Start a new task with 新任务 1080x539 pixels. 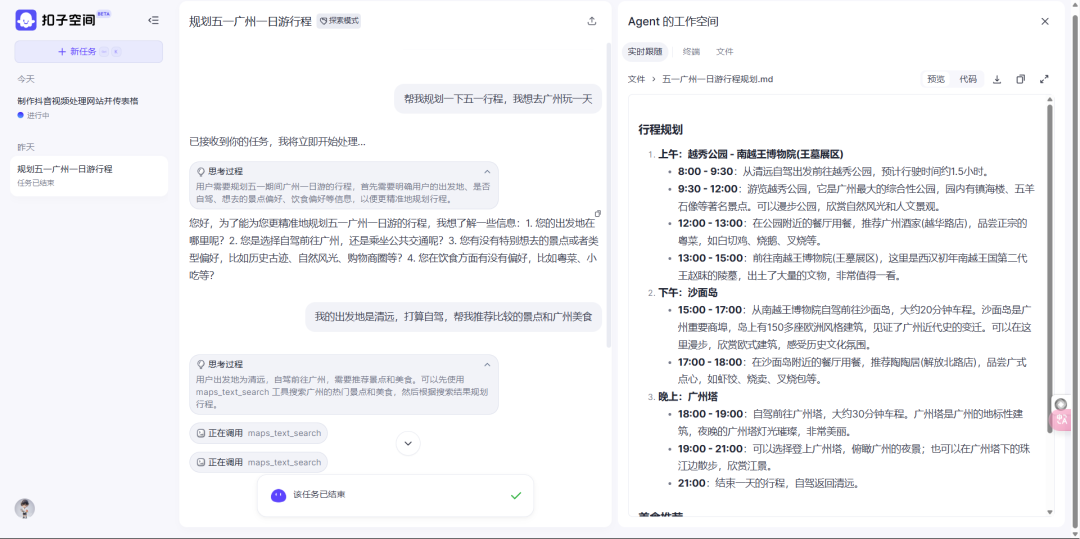89,52
